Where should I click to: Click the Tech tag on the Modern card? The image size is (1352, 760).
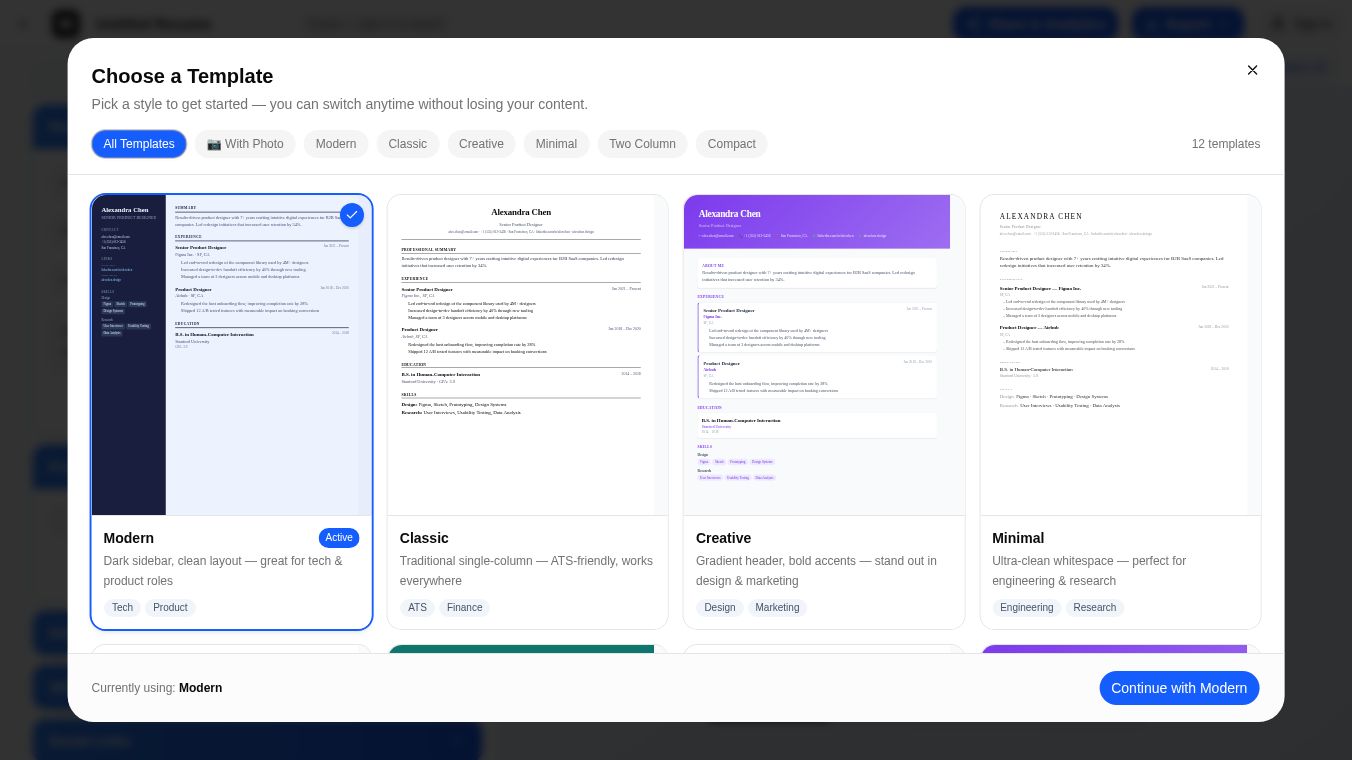click(122, 607)
